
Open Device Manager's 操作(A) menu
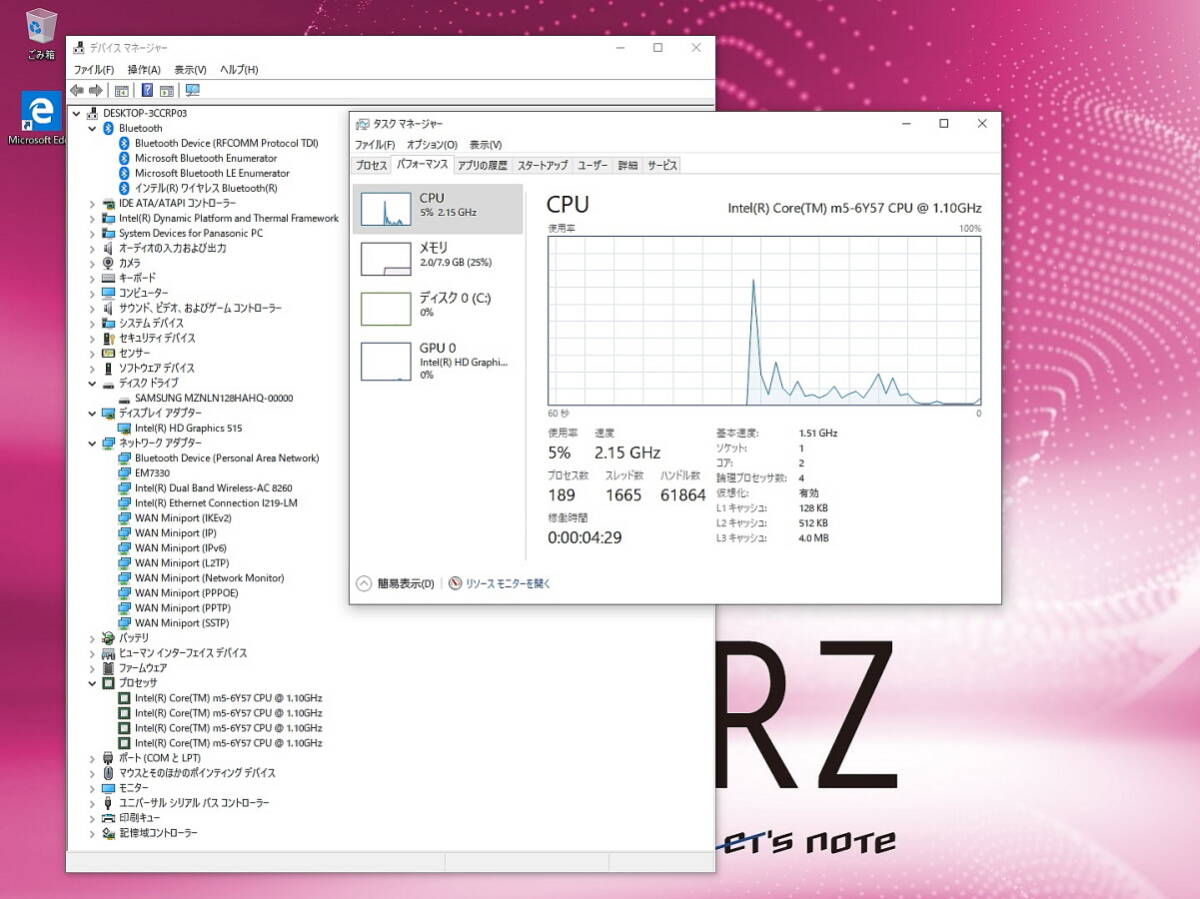[144, 70]
